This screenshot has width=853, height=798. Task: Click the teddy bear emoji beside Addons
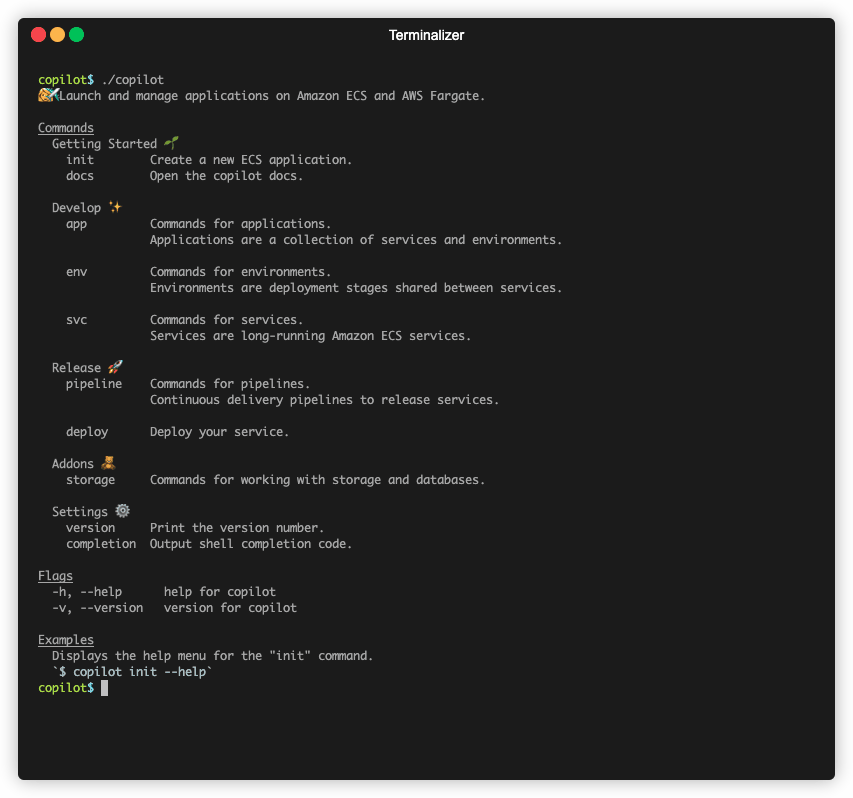108,463
